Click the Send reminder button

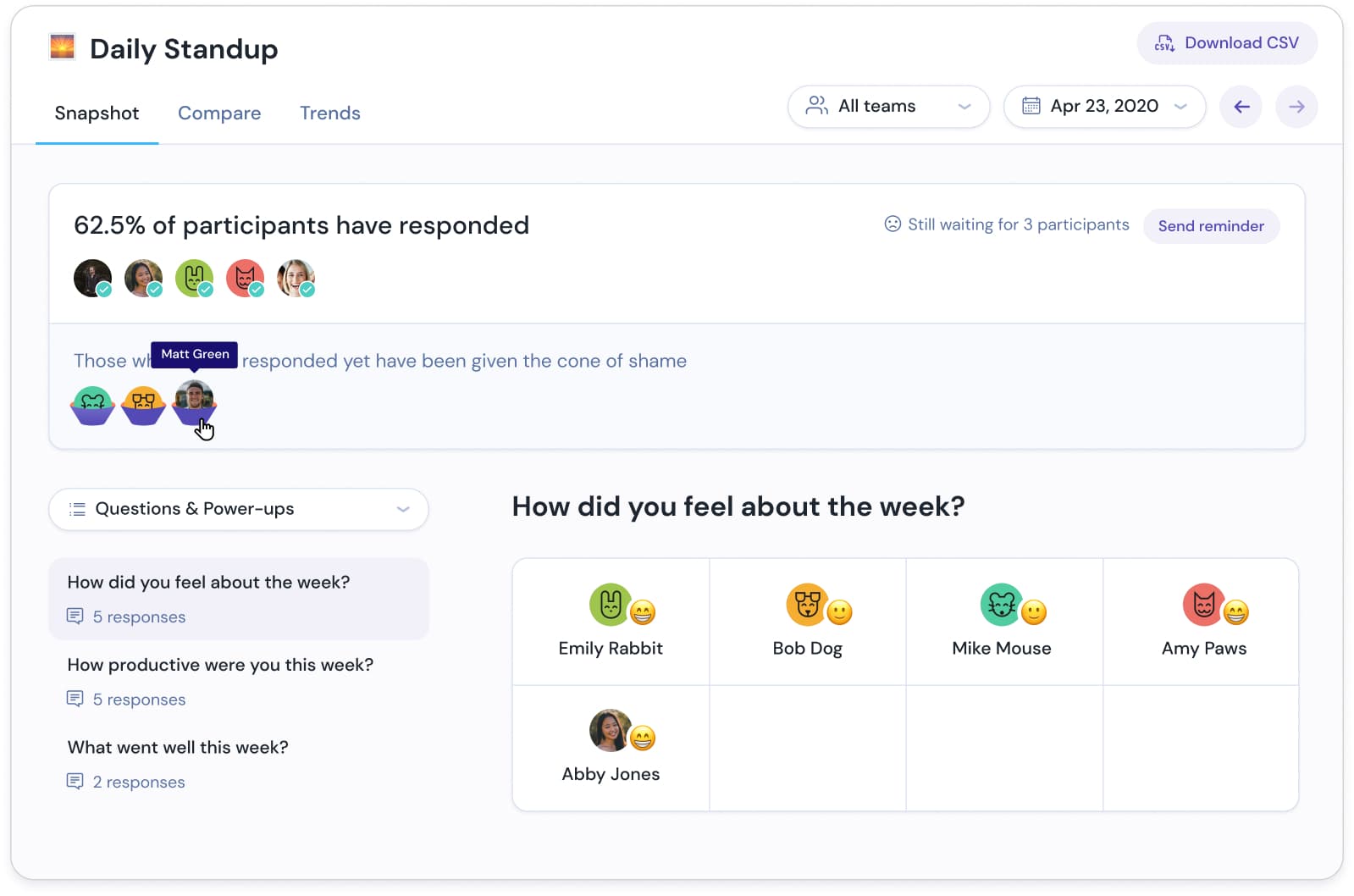pos(1210,226)
